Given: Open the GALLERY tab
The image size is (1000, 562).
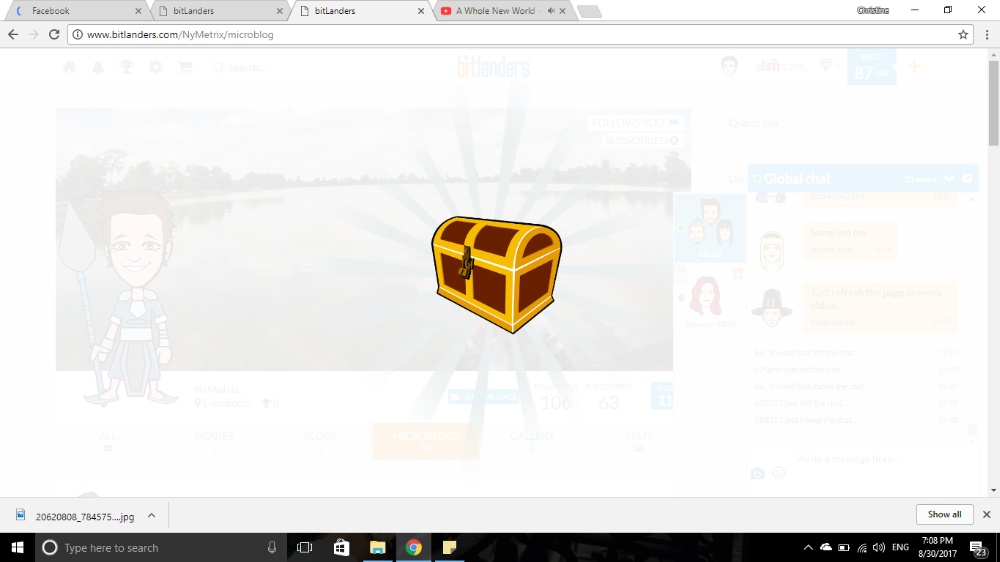Looking at the screenshot, I should [532, 441].
